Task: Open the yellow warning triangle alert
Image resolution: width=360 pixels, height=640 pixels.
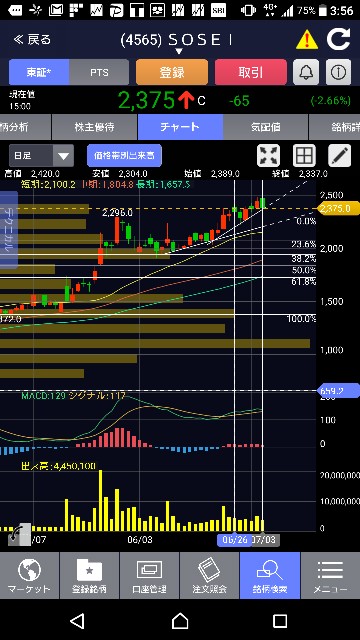Action: click(x=307, y=40)
